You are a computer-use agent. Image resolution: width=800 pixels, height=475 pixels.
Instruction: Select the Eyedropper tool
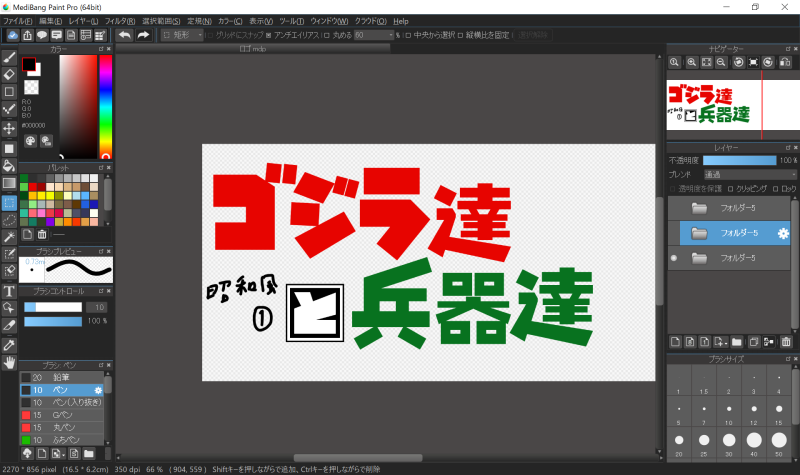pos(9,345)
